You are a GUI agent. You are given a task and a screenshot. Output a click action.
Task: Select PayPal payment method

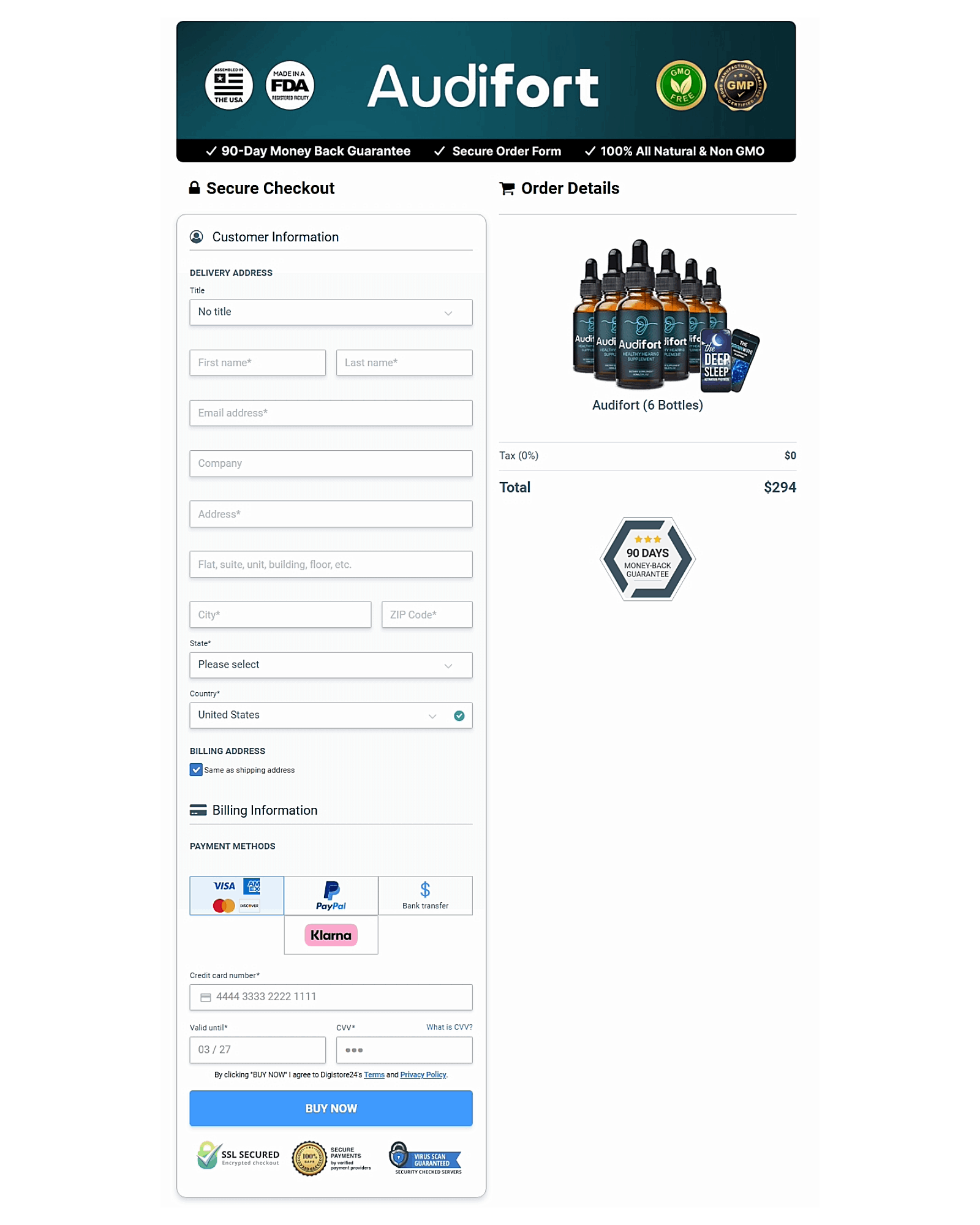(x=331, y=895)
